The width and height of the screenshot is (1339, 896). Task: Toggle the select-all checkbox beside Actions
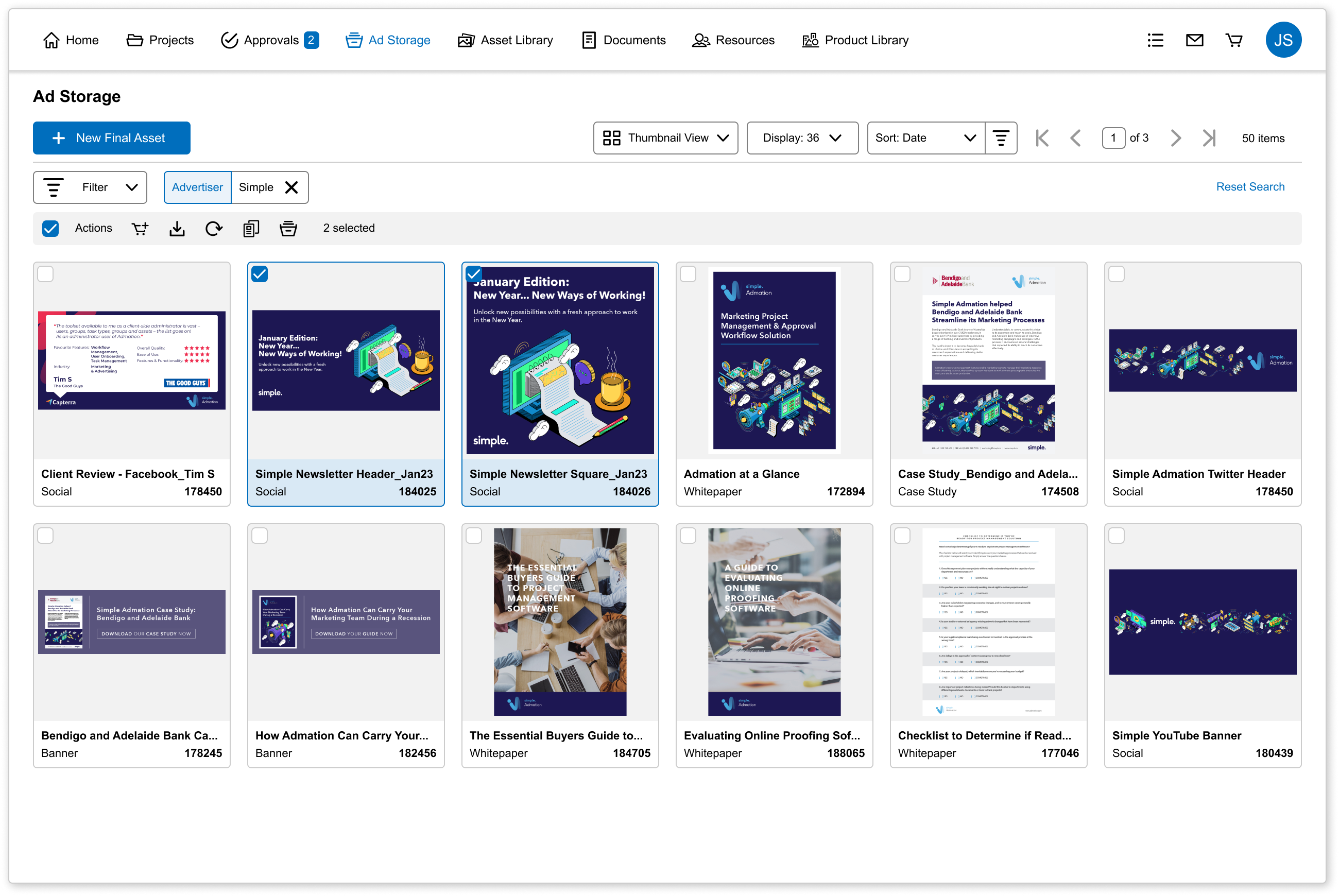click(50, 229)
